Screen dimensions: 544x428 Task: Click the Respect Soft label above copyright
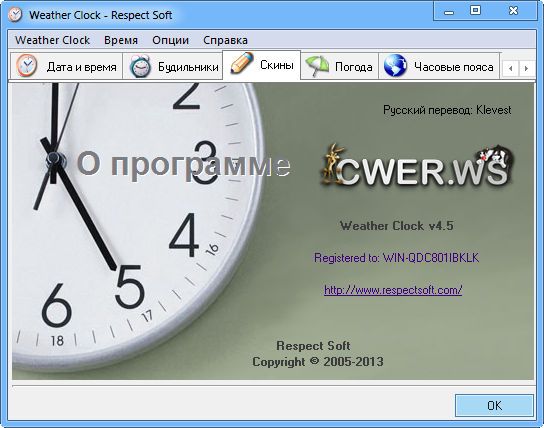(313, 345)
